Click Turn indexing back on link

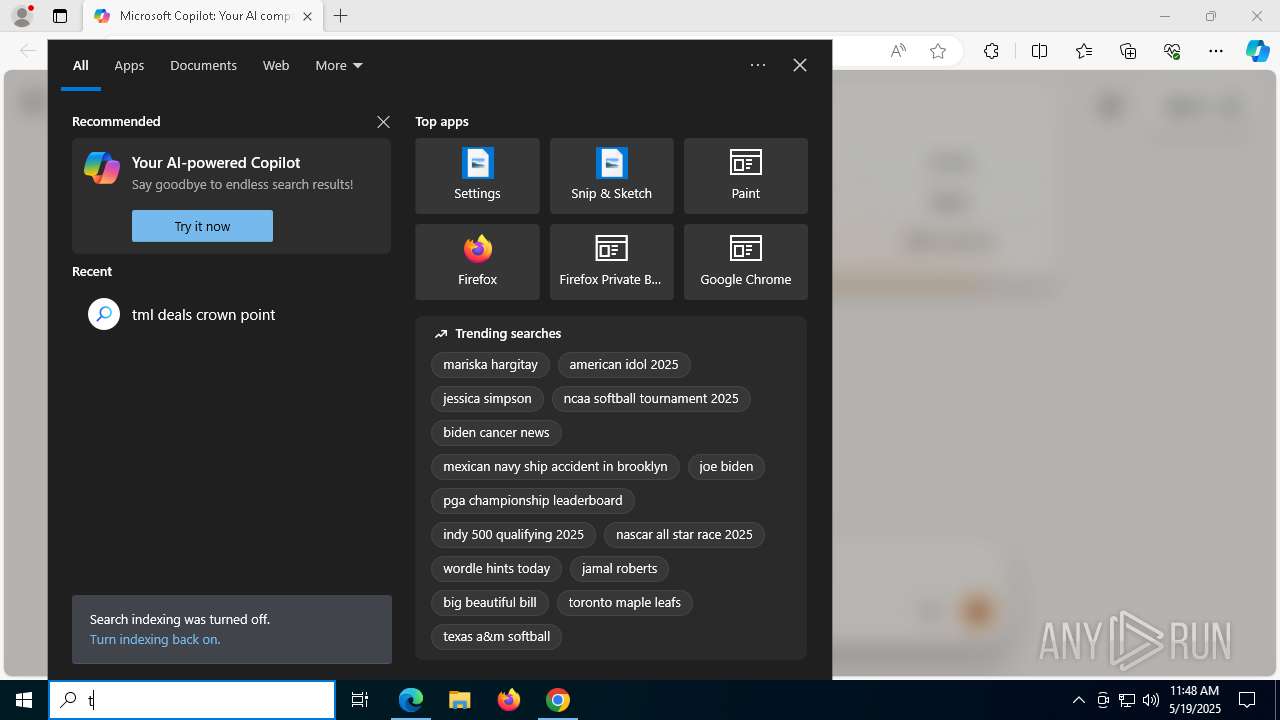click(x=155, y=639)
